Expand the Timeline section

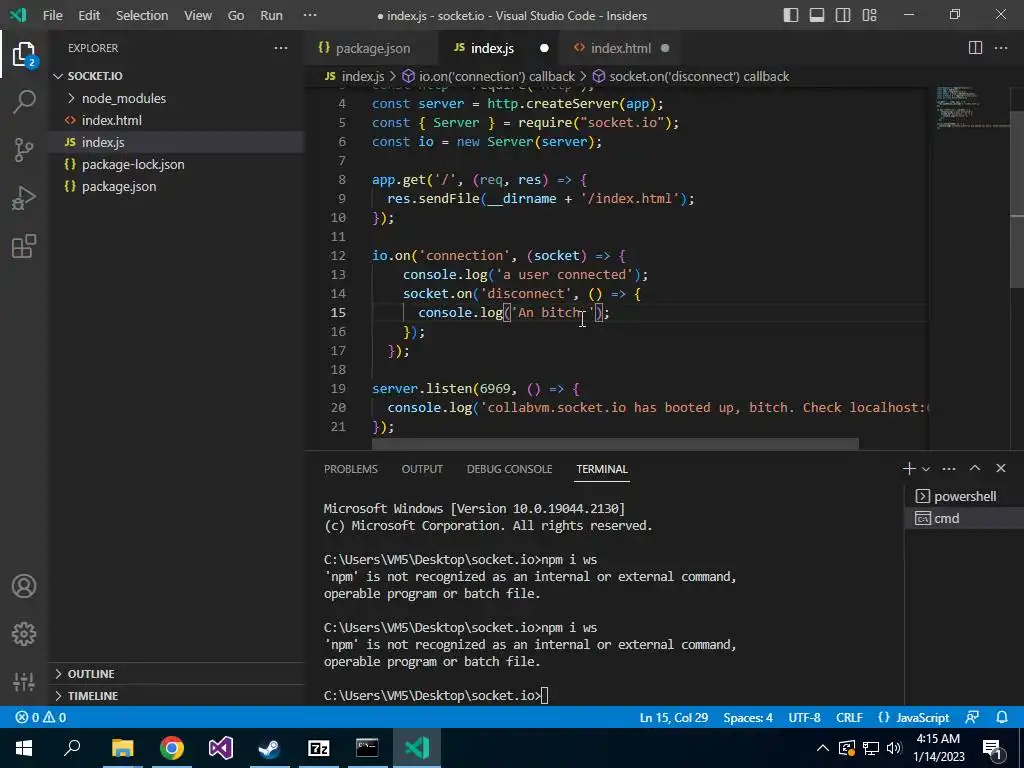pos(176,696)
